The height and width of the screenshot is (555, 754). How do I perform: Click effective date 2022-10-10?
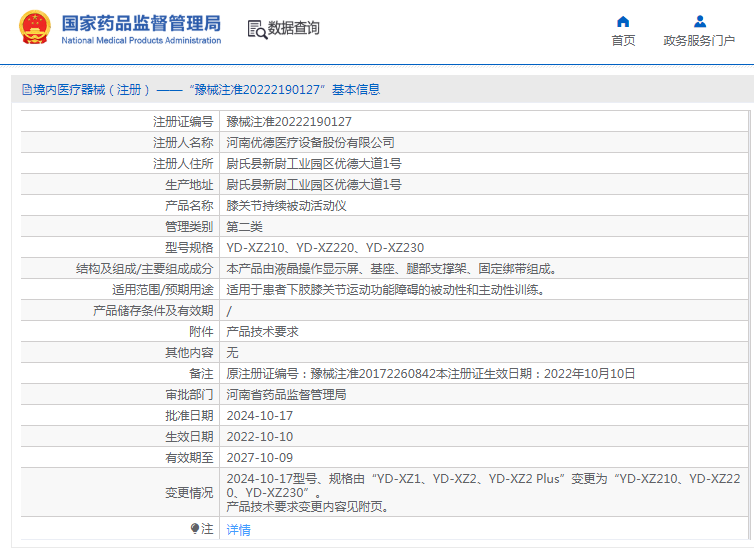coord(260,437)
